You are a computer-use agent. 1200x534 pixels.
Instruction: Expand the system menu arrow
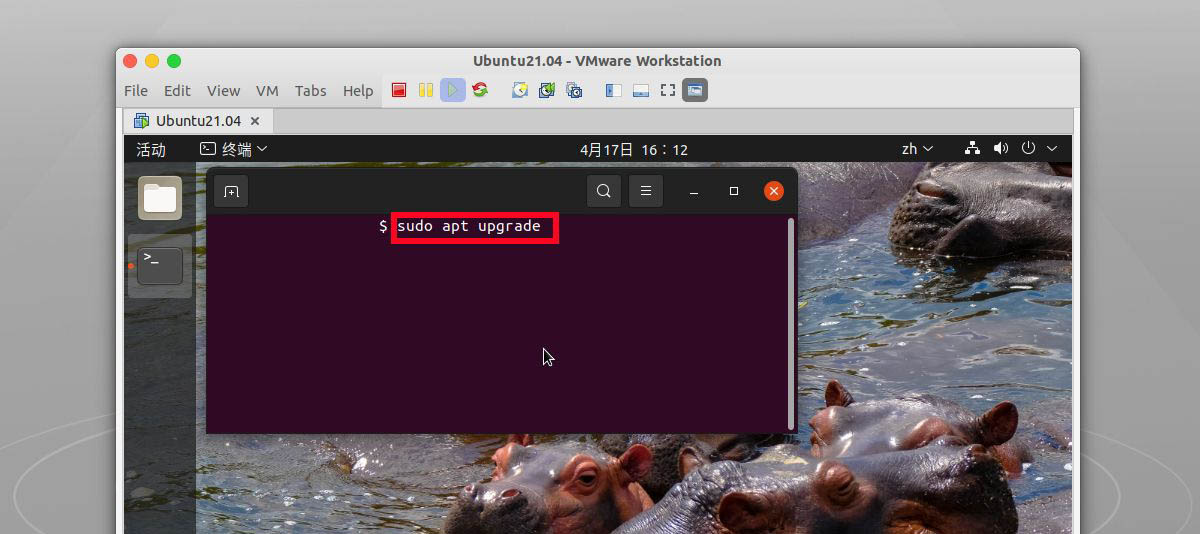point(1052,149)
